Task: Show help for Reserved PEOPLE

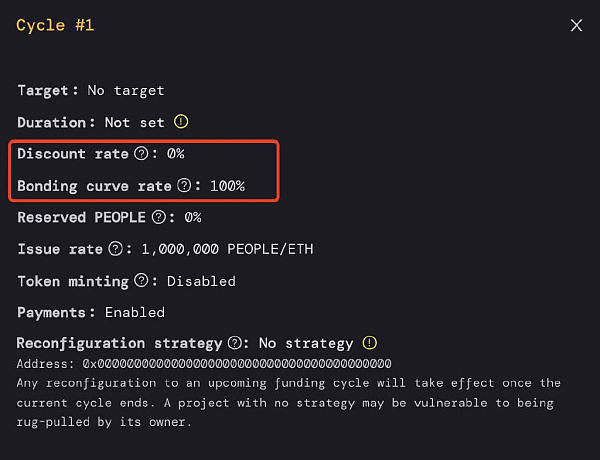Action: coord(159,217)
